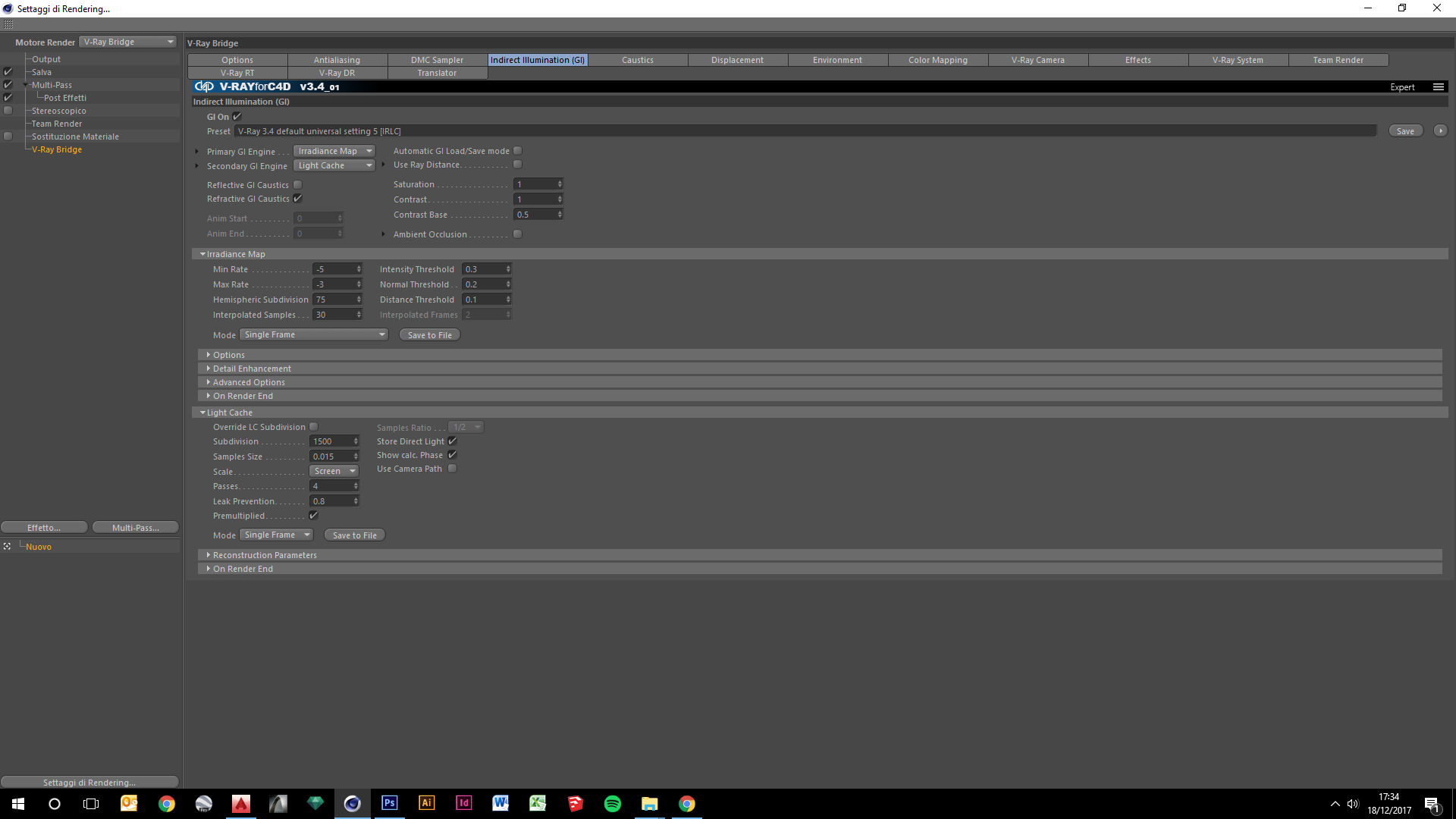Image resolution: width=1456 pixels, height=819 pixels.
Task: Switch to the Antialiasing tab
Action: coord(337,60)
